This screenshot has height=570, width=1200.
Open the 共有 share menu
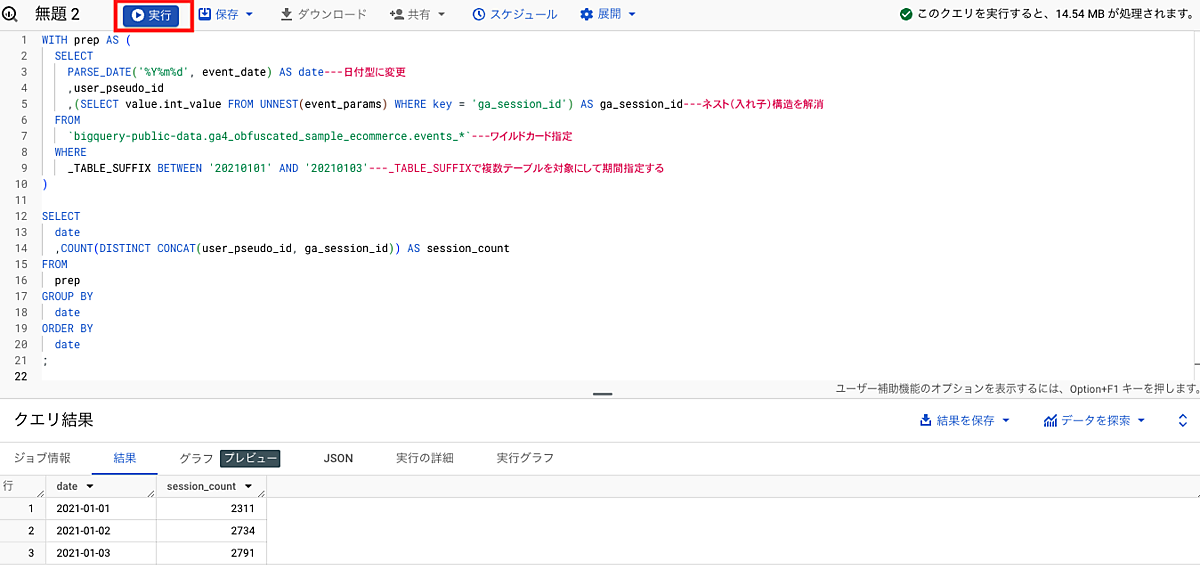(417, 15)
